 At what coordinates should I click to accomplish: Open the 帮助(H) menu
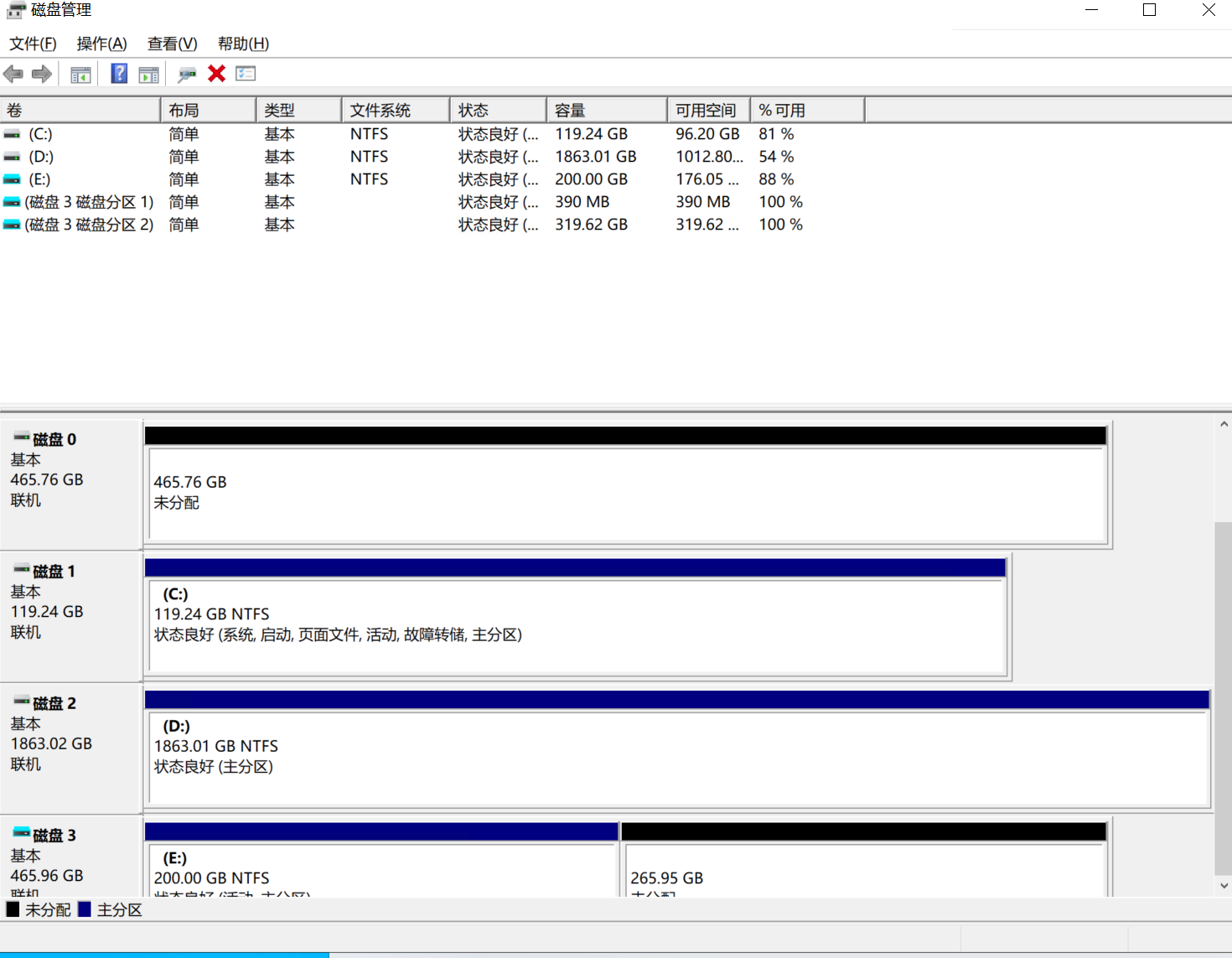[x=243, y=44]
